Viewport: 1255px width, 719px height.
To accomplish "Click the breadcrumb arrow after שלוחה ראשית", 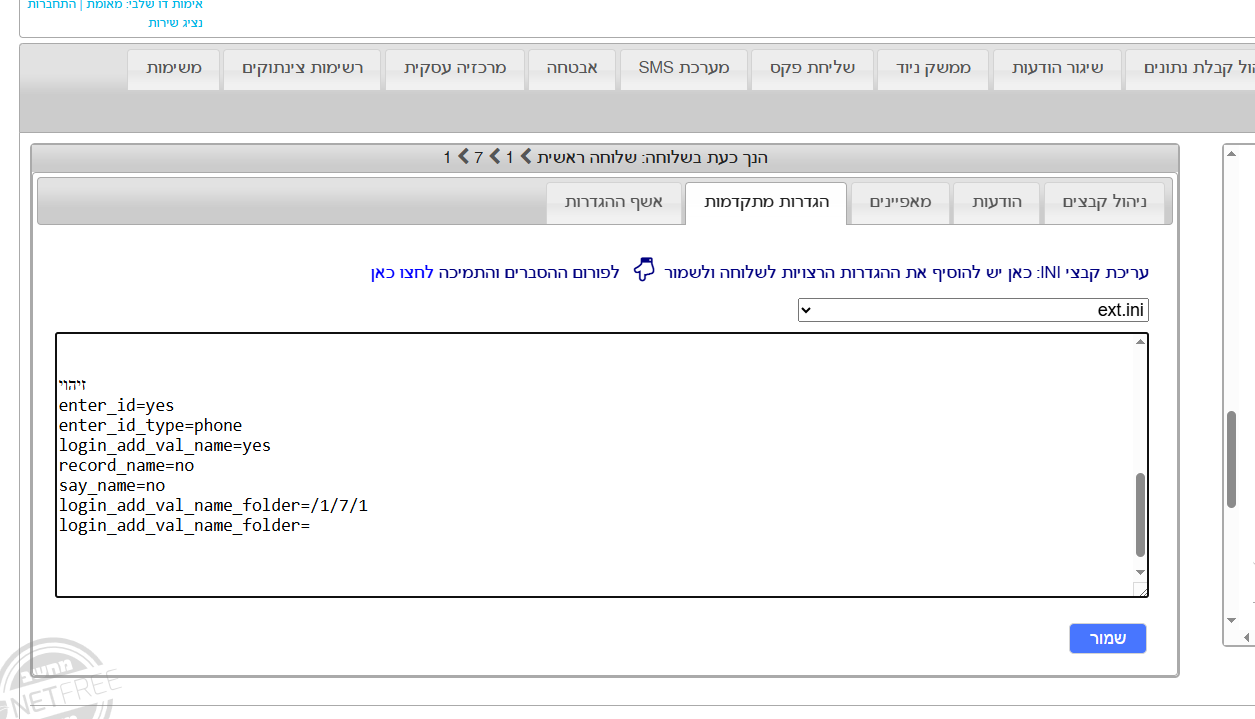I will pos(525,157).
